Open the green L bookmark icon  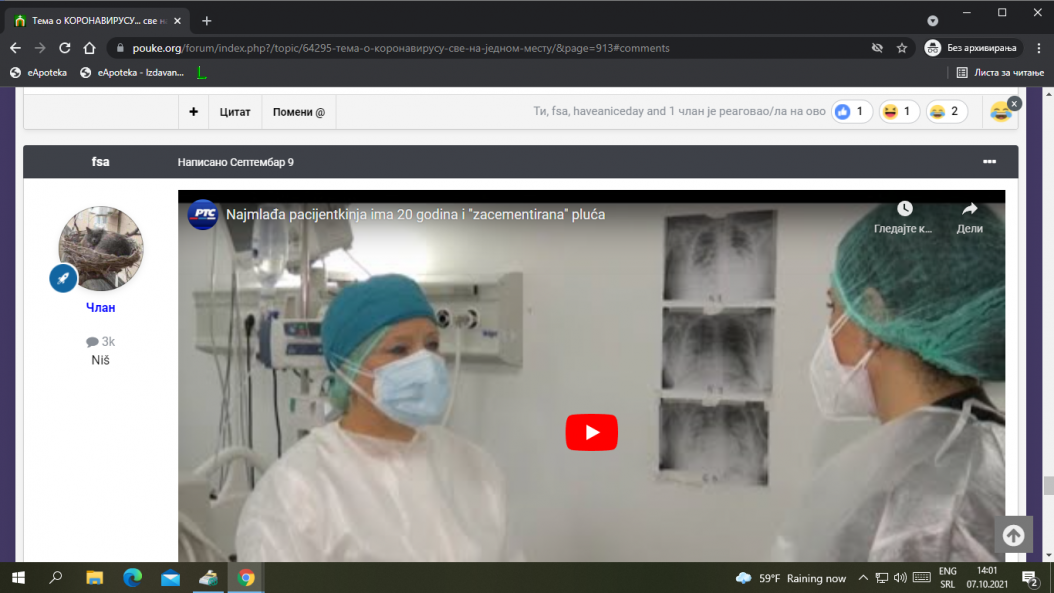point(202,73)
